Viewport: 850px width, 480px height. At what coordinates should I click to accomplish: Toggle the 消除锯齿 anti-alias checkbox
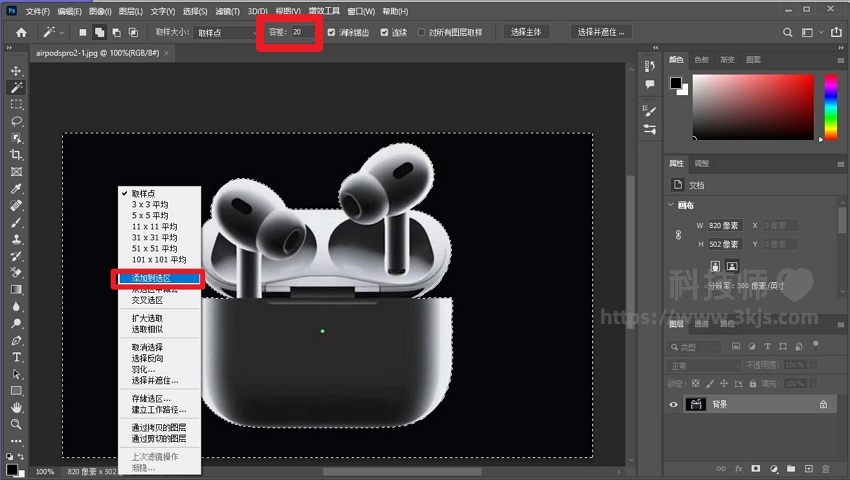pos(331,33)
